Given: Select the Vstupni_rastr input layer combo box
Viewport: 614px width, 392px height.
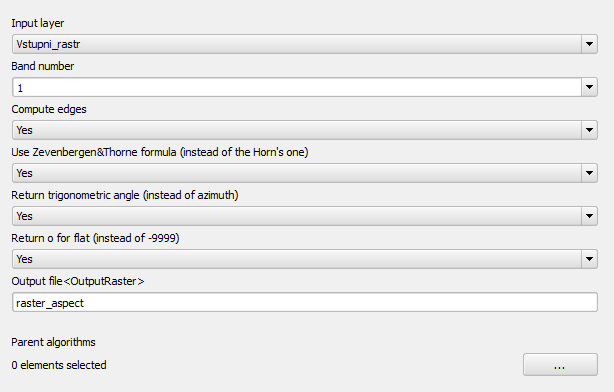Looking at the screenshot, I should [x=305, y=44].
